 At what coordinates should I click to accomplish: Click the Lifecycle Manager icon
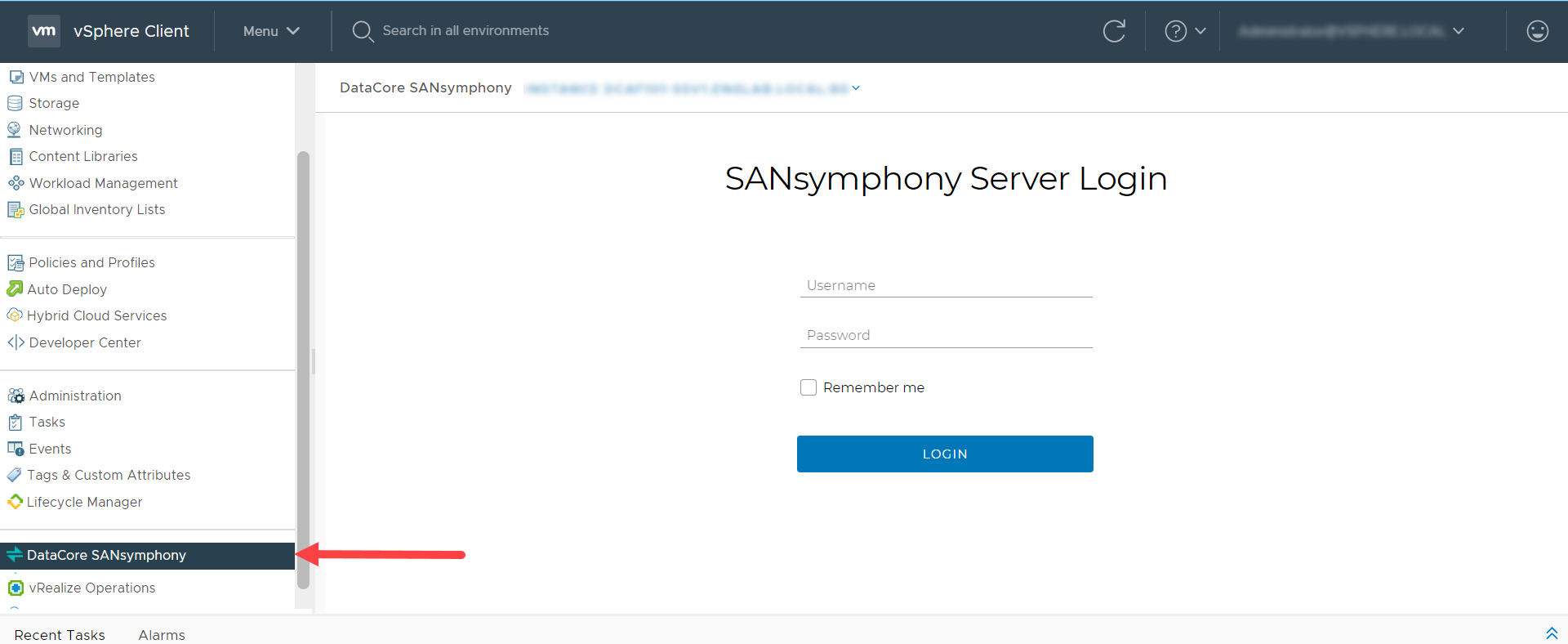15,502
